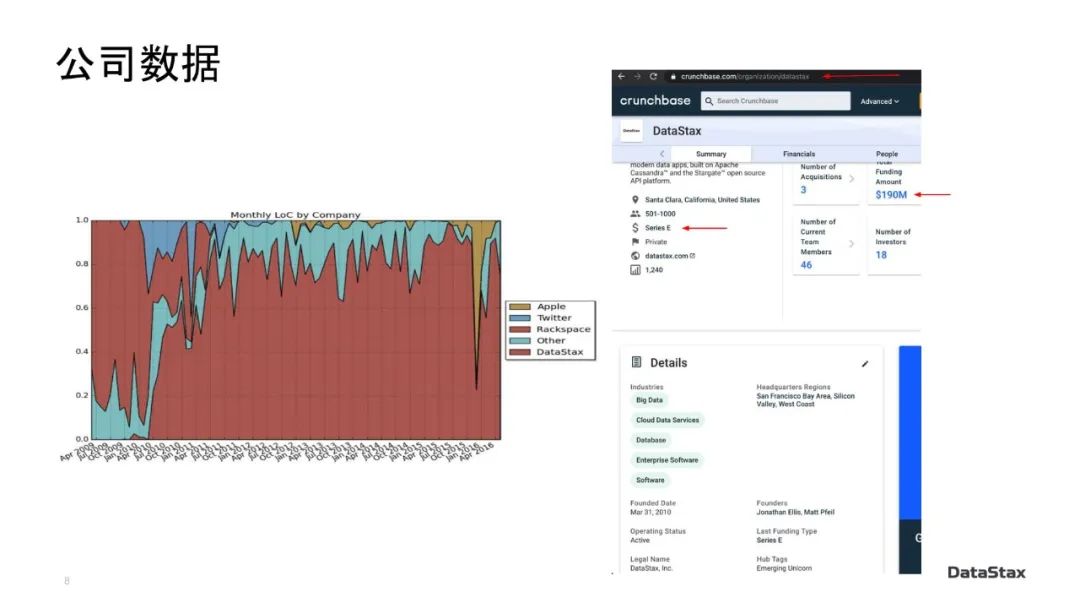Click the location pin icon
The image size is (1080, 608).
(635, 200)
